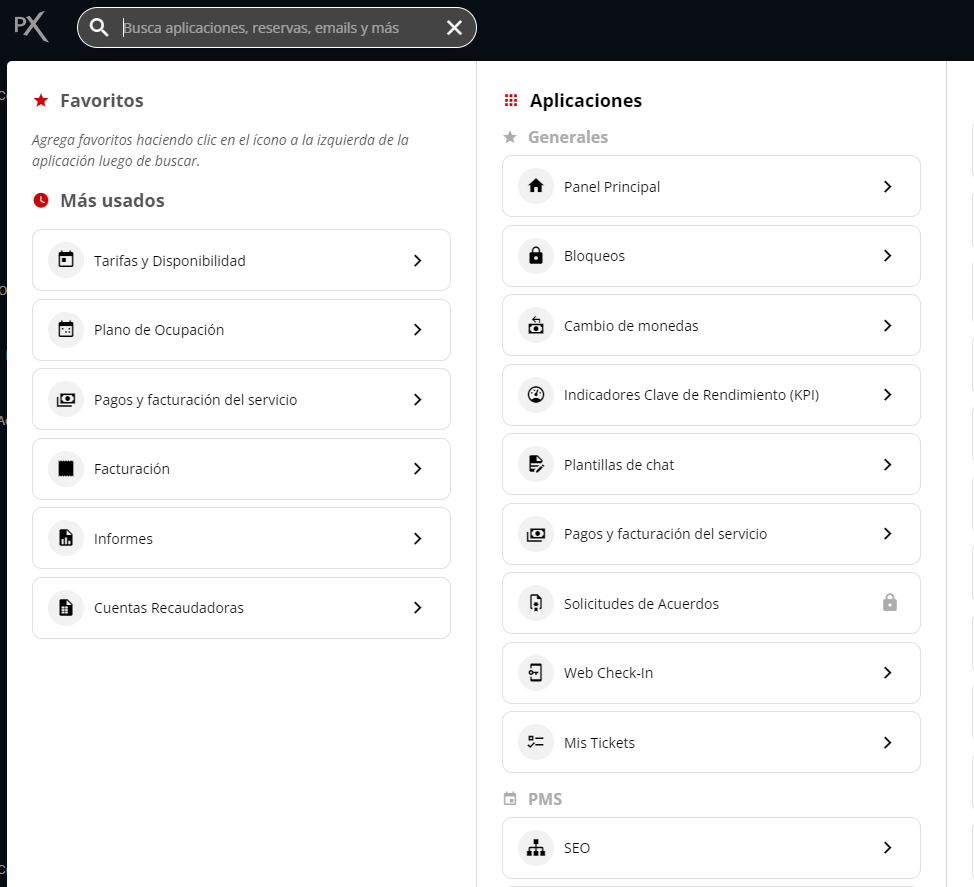Viewport: 974px width, 887px height.
Task: Click the KPI gauge icon
Action: click(x=536, y=395)
